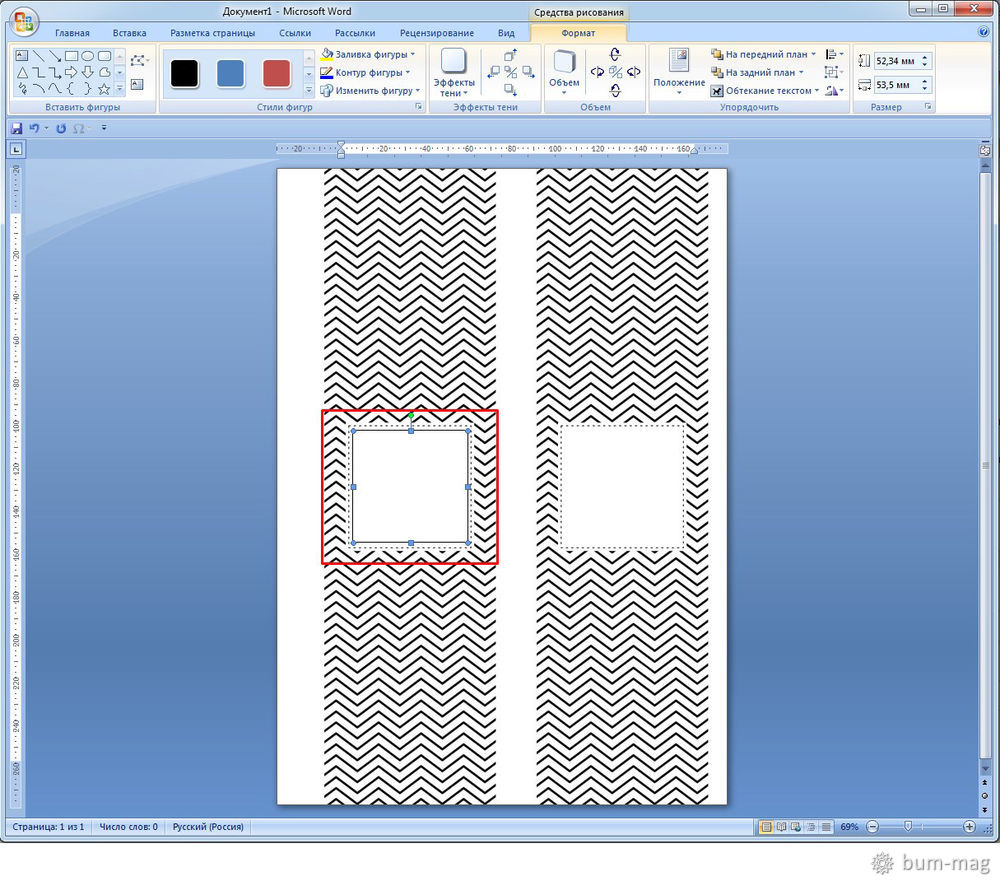Nudge shadow right
The width and height of the screenshot is (1000, 881).
tap(528, 72)
